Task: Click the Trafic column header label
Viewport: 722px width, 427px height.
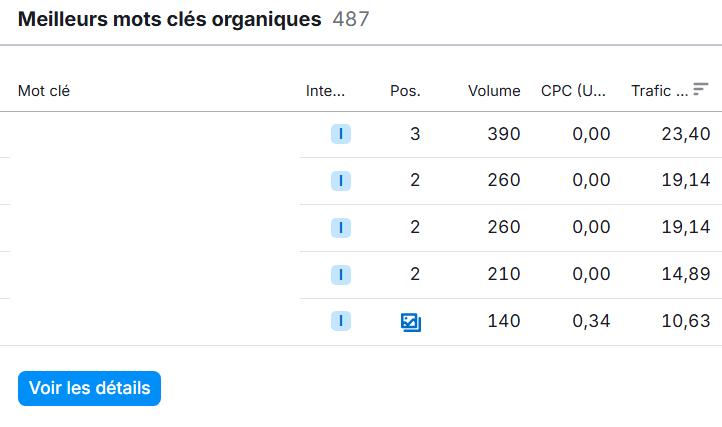Action: [659, 91]
